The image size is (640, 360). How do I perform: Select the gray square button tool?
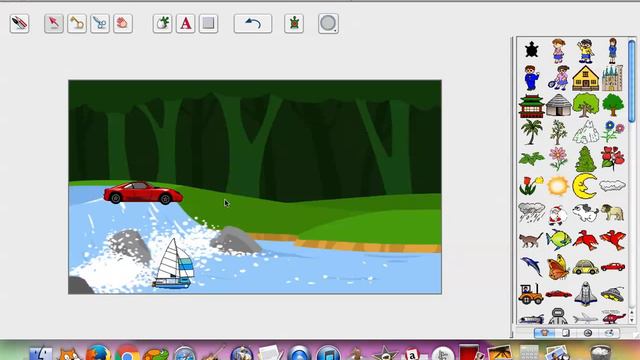208,23
